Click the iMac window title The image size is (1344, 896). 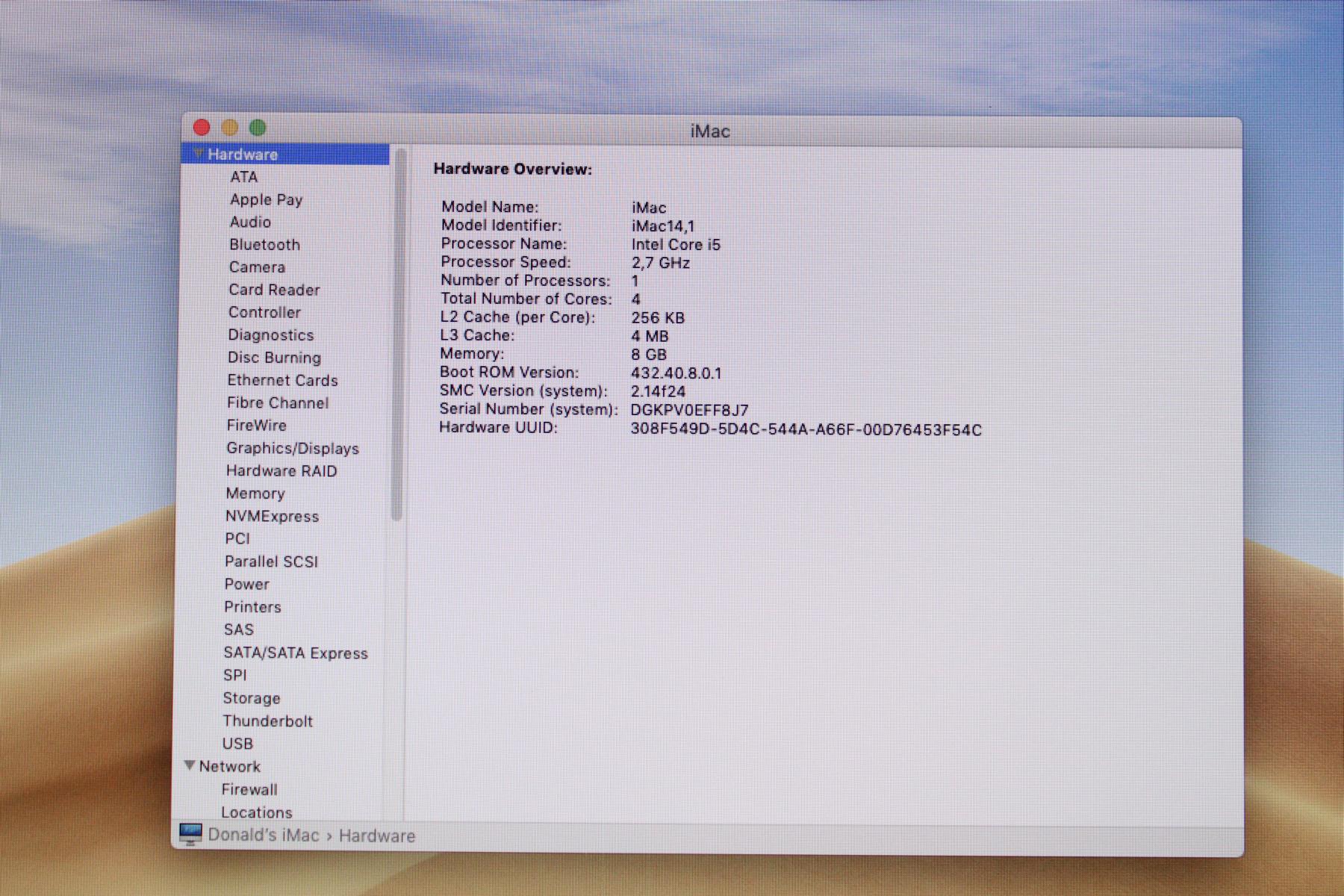pyautogui.click(x=710, y=132)
